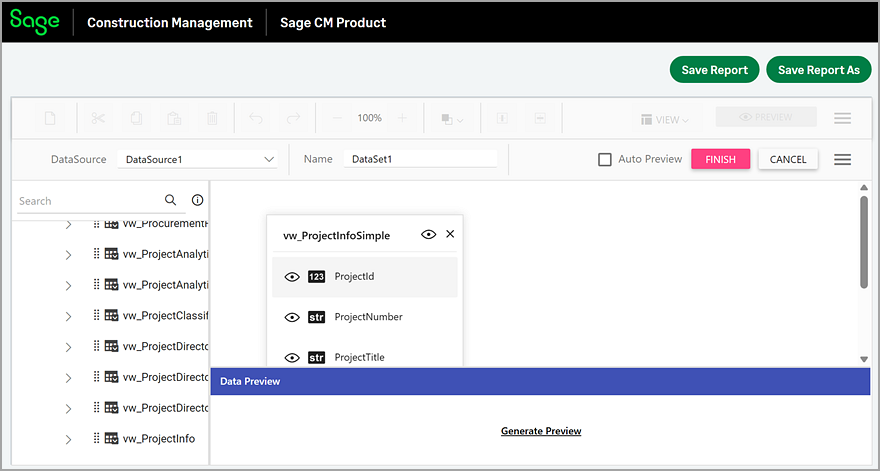Open the VIEW dropdown menu

664,120
